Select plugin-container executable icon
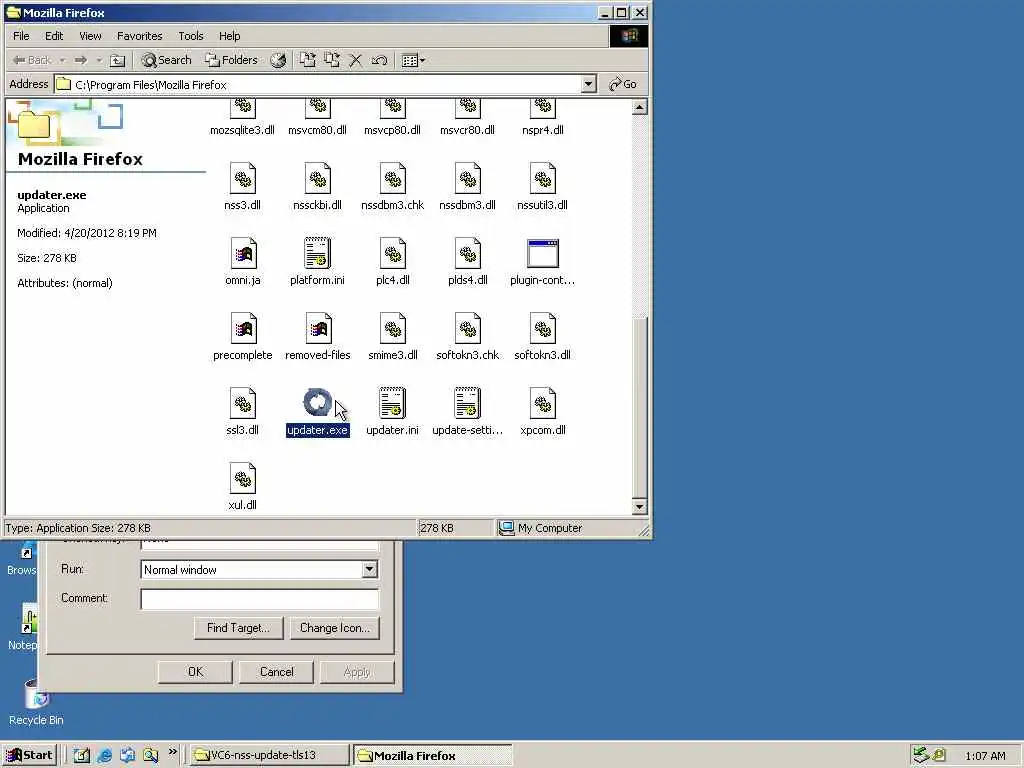Screen dimensions: 1024x768 (x=543, y=253)
